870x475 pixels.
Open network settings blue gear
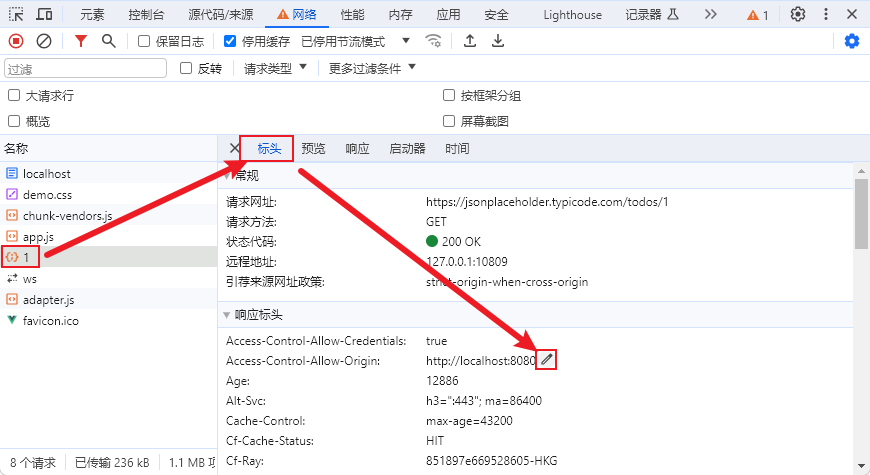[x=852, y=41]
